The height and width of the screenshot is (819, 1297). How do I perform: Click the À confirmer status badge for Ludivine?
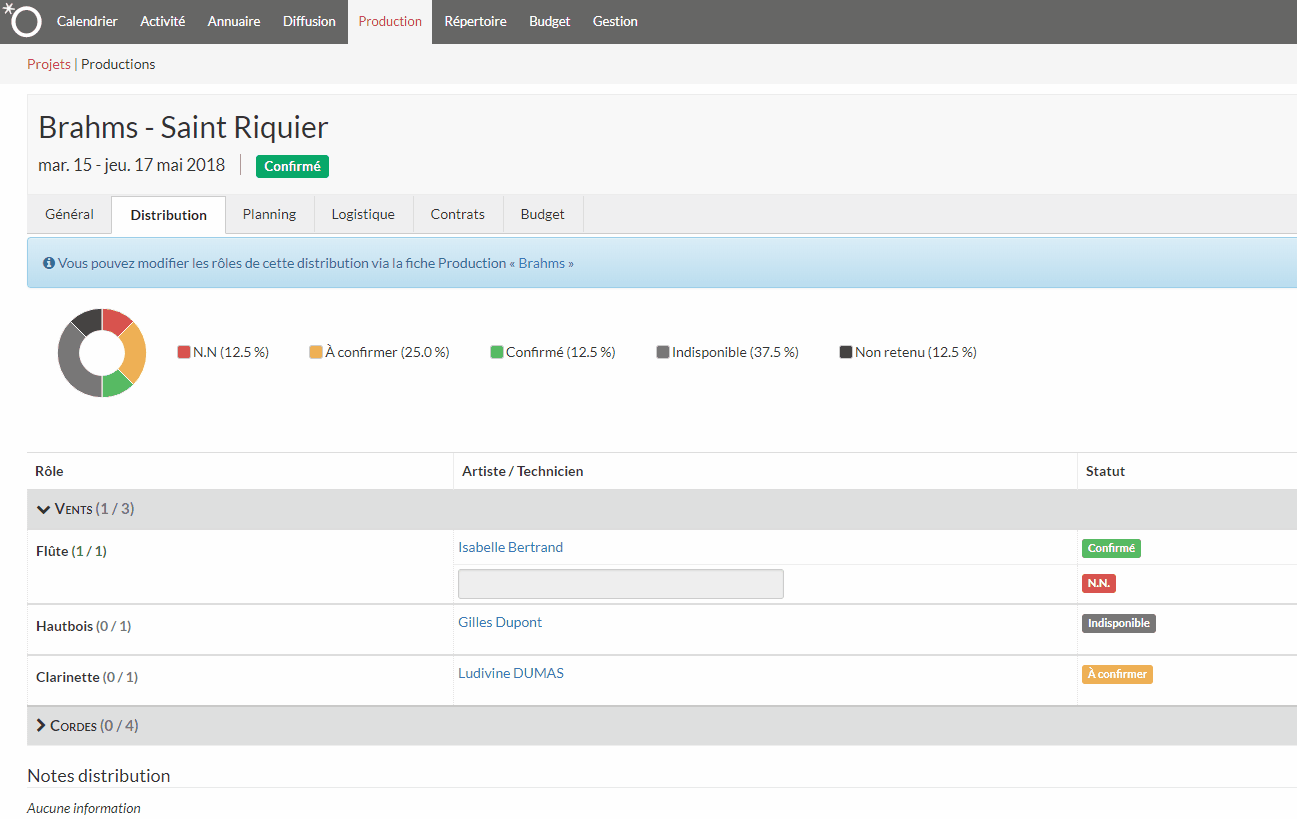pos(1117,674)
